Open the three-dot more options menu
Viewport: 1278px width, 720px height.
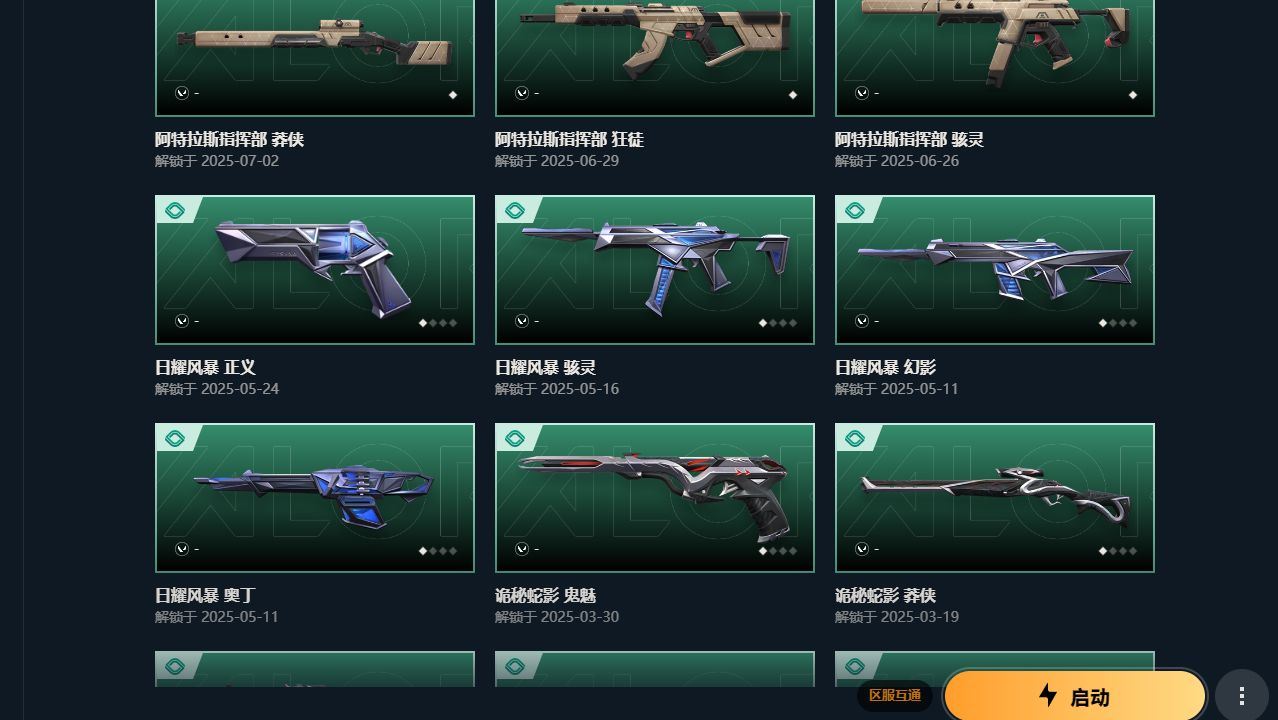point(1241,696)
